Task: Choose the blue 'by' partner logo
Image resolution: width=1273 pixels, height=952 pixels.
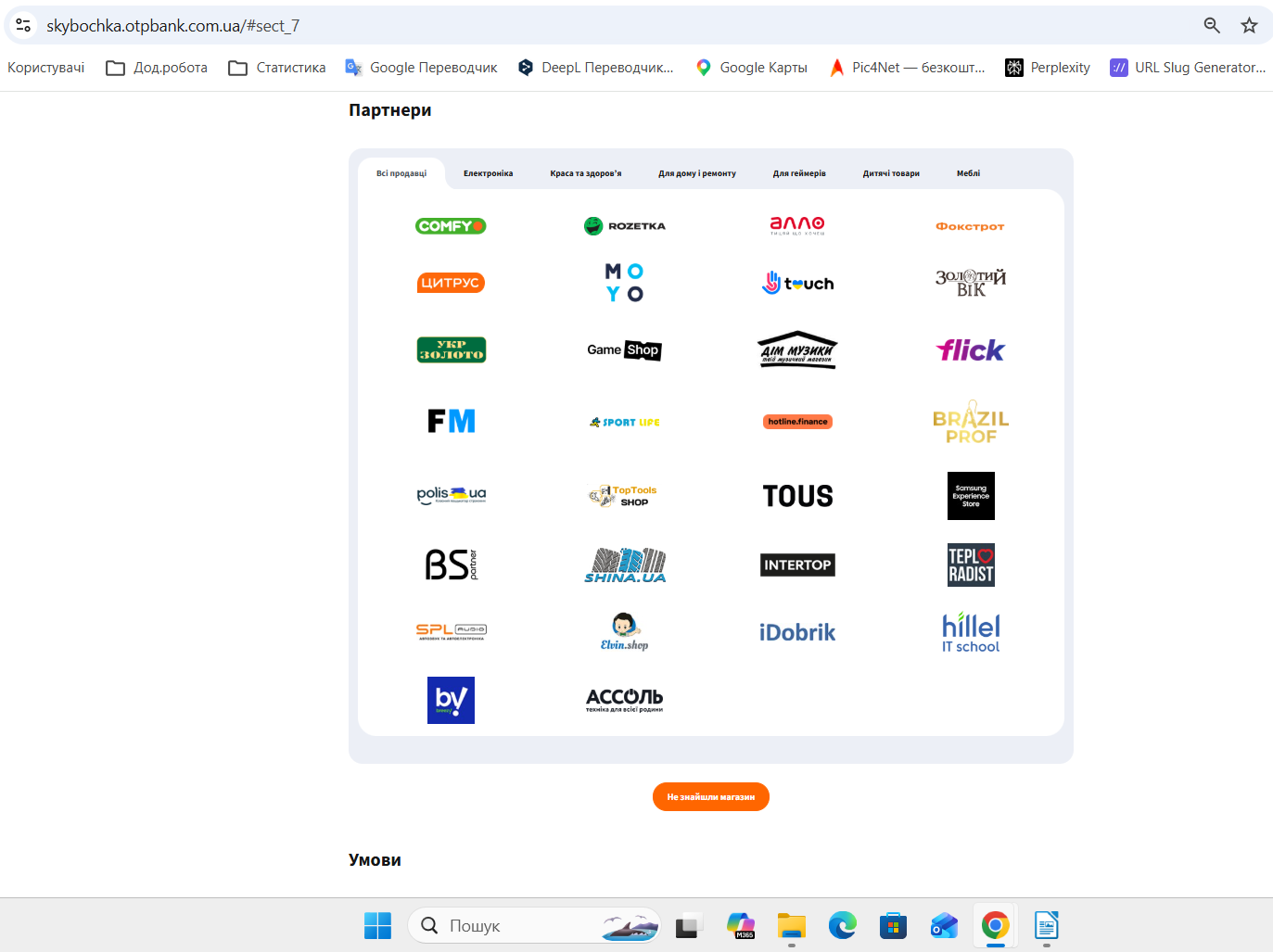Action: coord(451,700)
